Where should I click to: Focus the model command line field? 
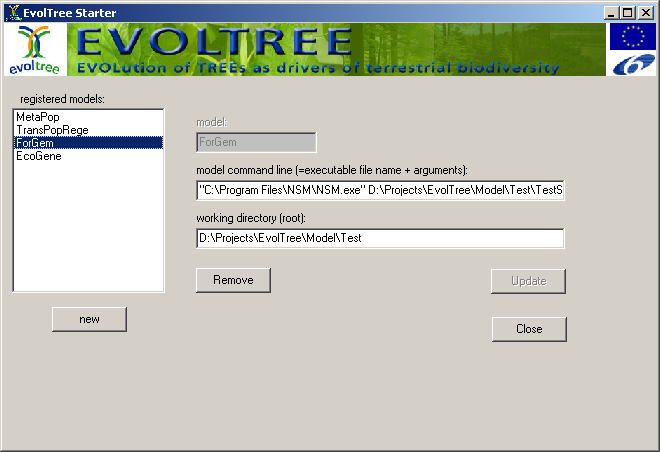pos(380,190)
